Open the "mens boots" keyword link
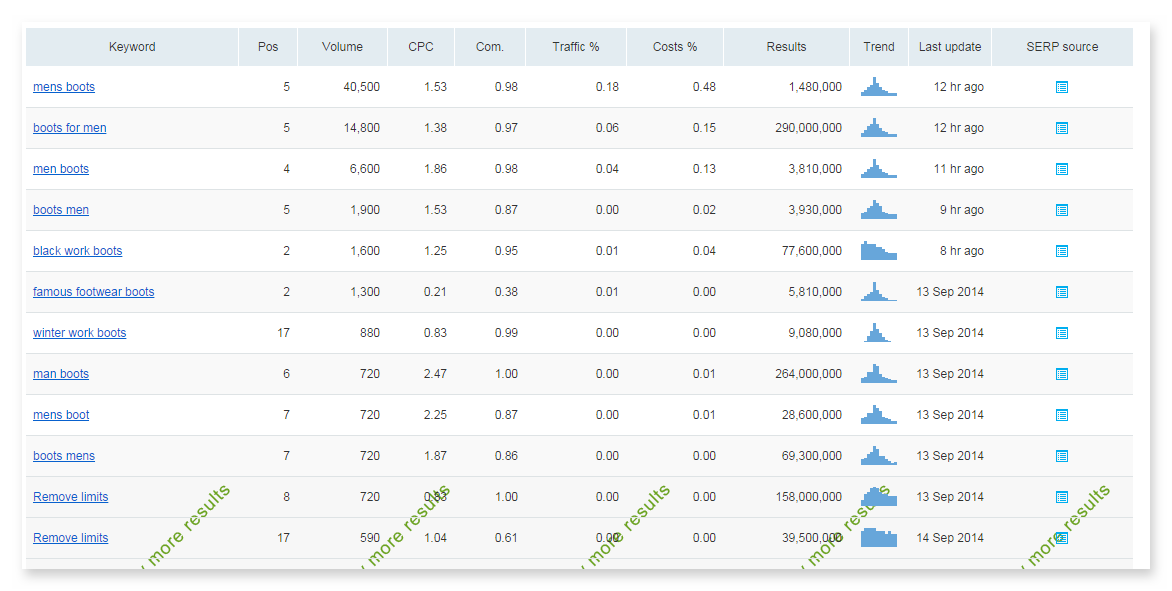This screenshot has width=1172, height=591. click(x=64, y=87)
